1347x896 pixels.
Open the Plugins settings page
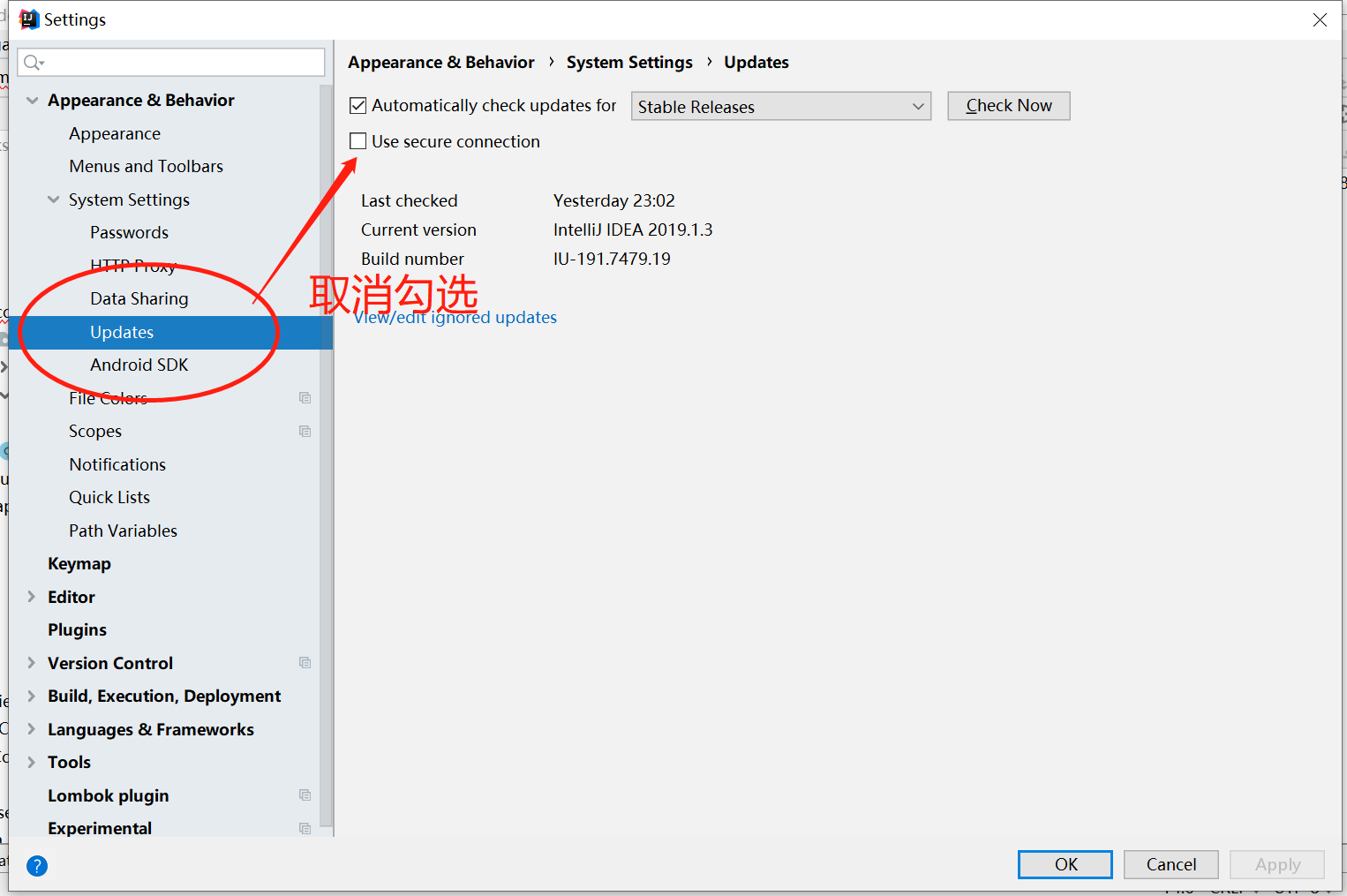coord(78,630)
